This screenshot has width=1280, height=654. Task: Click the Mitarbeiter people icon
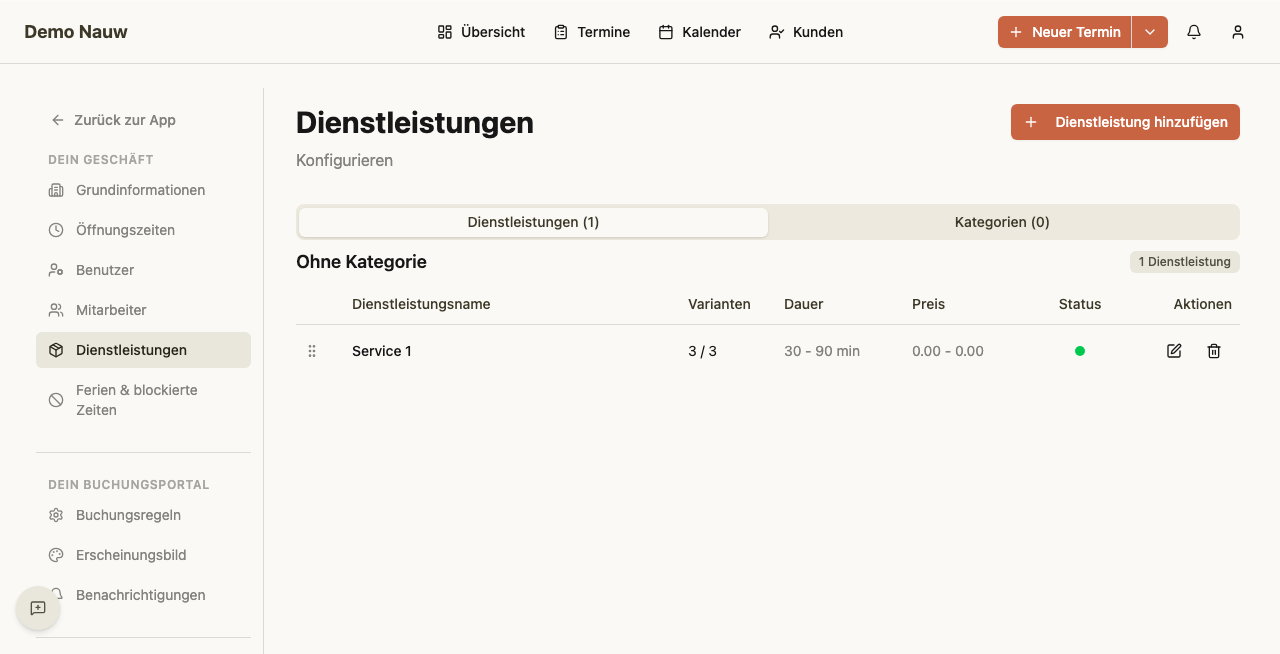56,310
